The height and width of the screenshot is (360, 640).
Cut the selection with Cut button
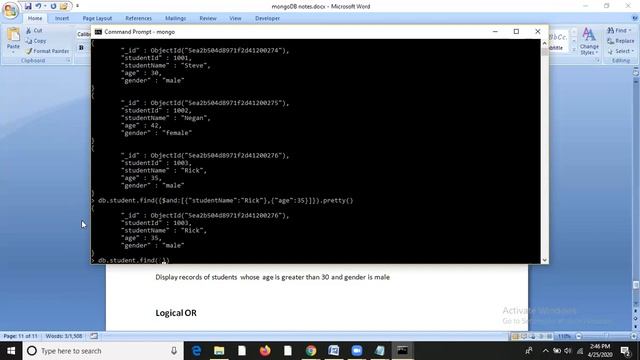click(x=34, y=31)
